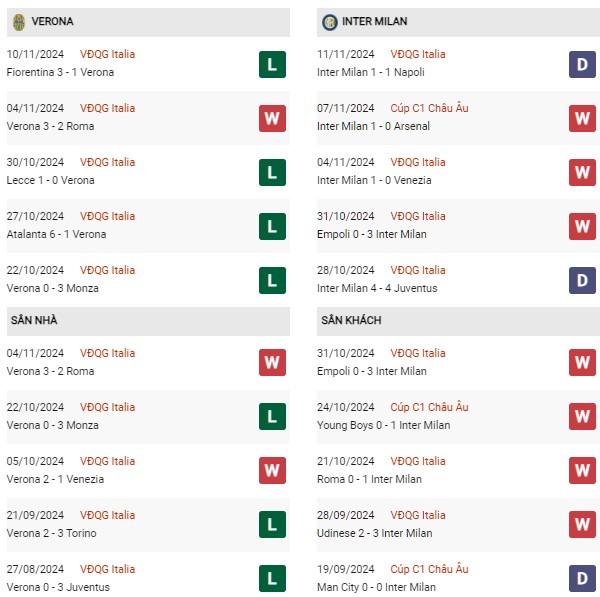The image size is (600, 597).
Task: Click the L badge for Verona 0 - 3 Juventus
Action: tap(272, 578)
